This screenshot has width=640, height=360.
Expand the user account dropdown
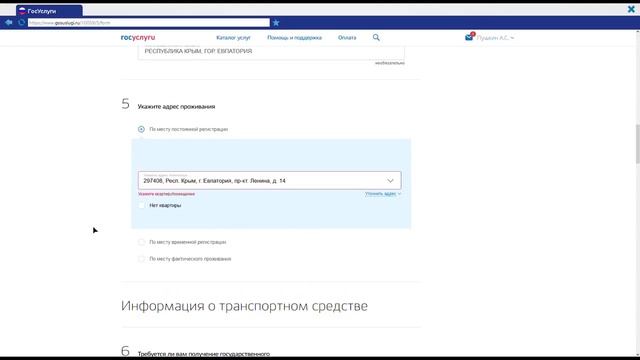(495, 38)
